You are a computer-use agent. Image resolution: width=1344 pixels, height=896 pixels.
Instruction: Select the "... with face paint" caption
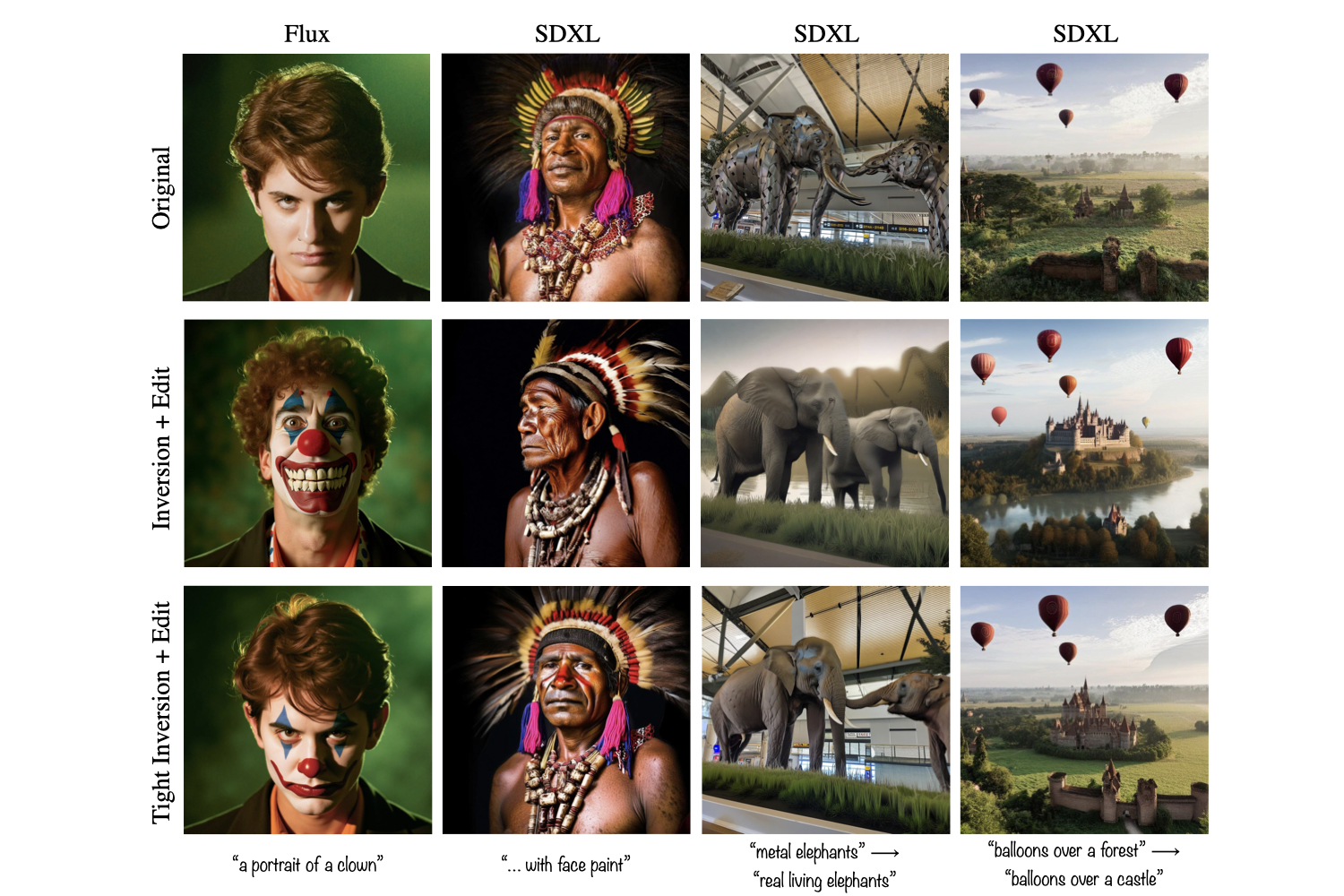tap(565, 865)
